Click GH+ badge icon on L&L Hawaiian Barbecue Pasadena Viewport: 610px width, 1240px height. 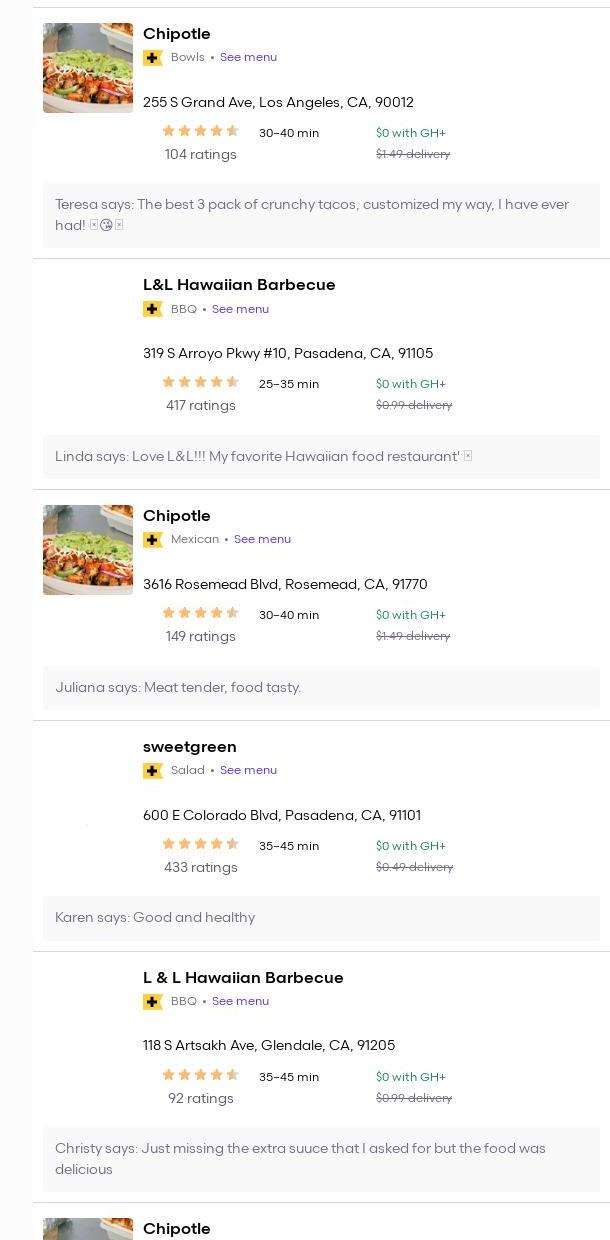click(x=153, y=309)
